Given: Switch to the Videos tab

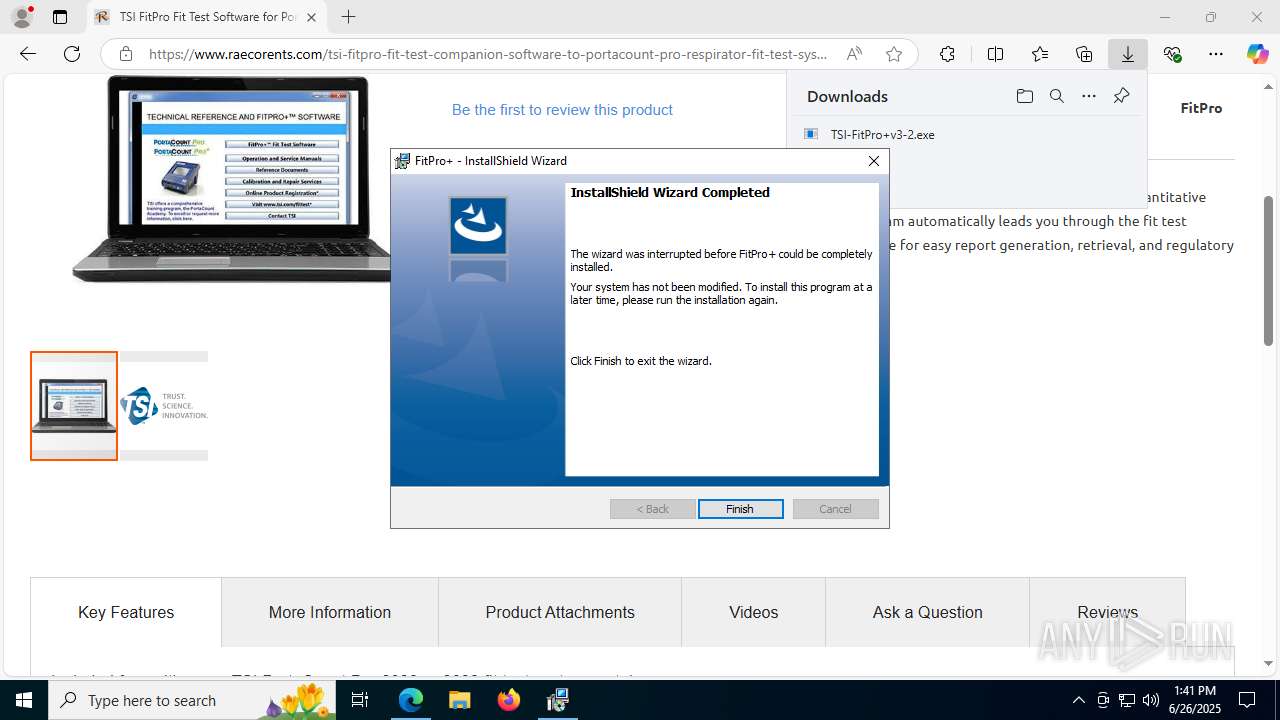Looking at the screenshot, I should pyautogui.click(x=753, y=612).
